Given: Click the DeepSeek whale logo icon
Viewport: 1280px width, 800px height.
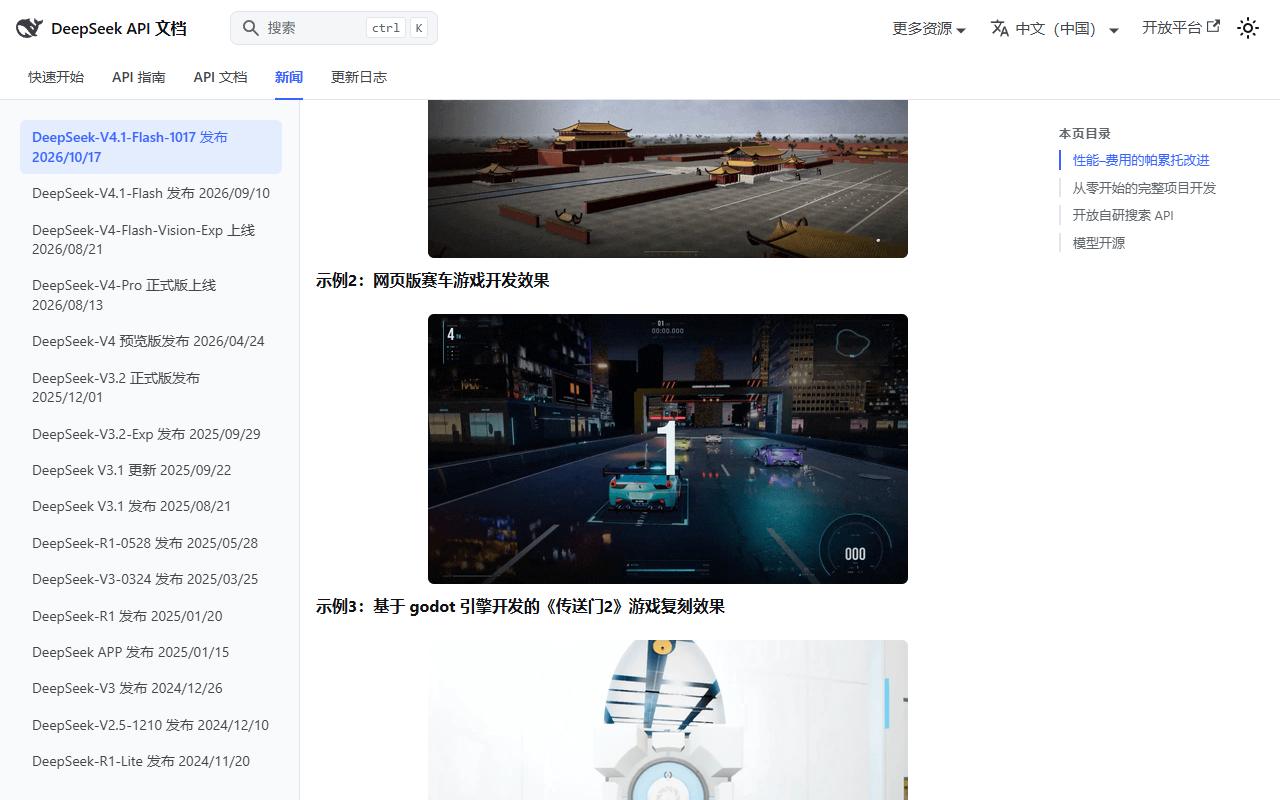Looking at the screenshot, I should tap(29, 28).
